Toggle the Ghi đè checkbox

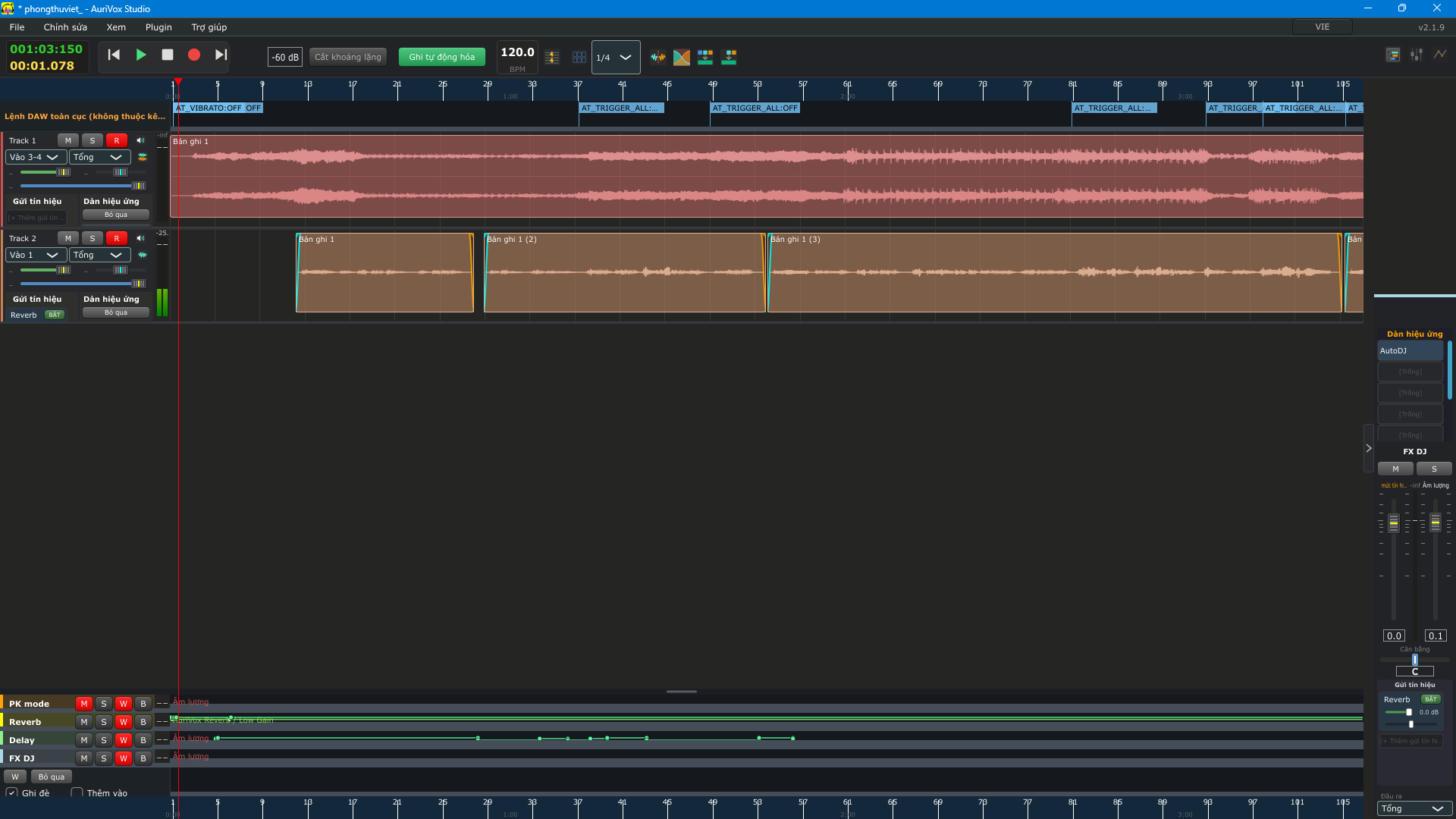click(12, 793)
